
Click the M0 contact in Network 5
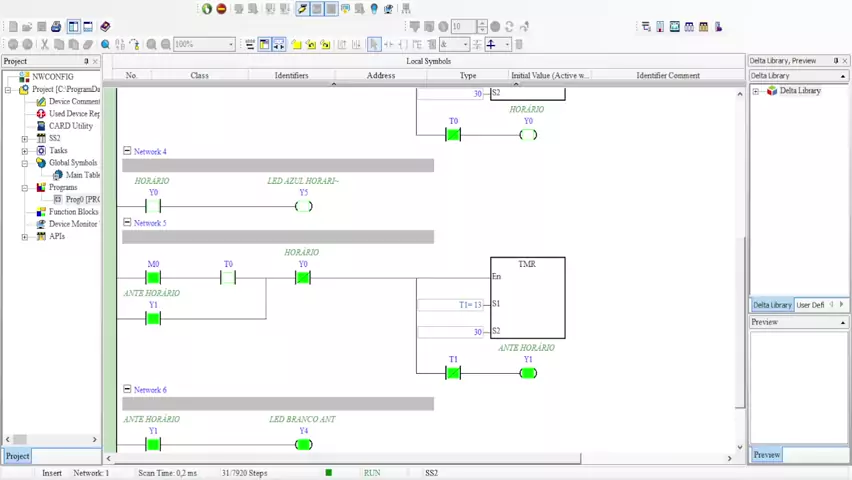point(153,278)
